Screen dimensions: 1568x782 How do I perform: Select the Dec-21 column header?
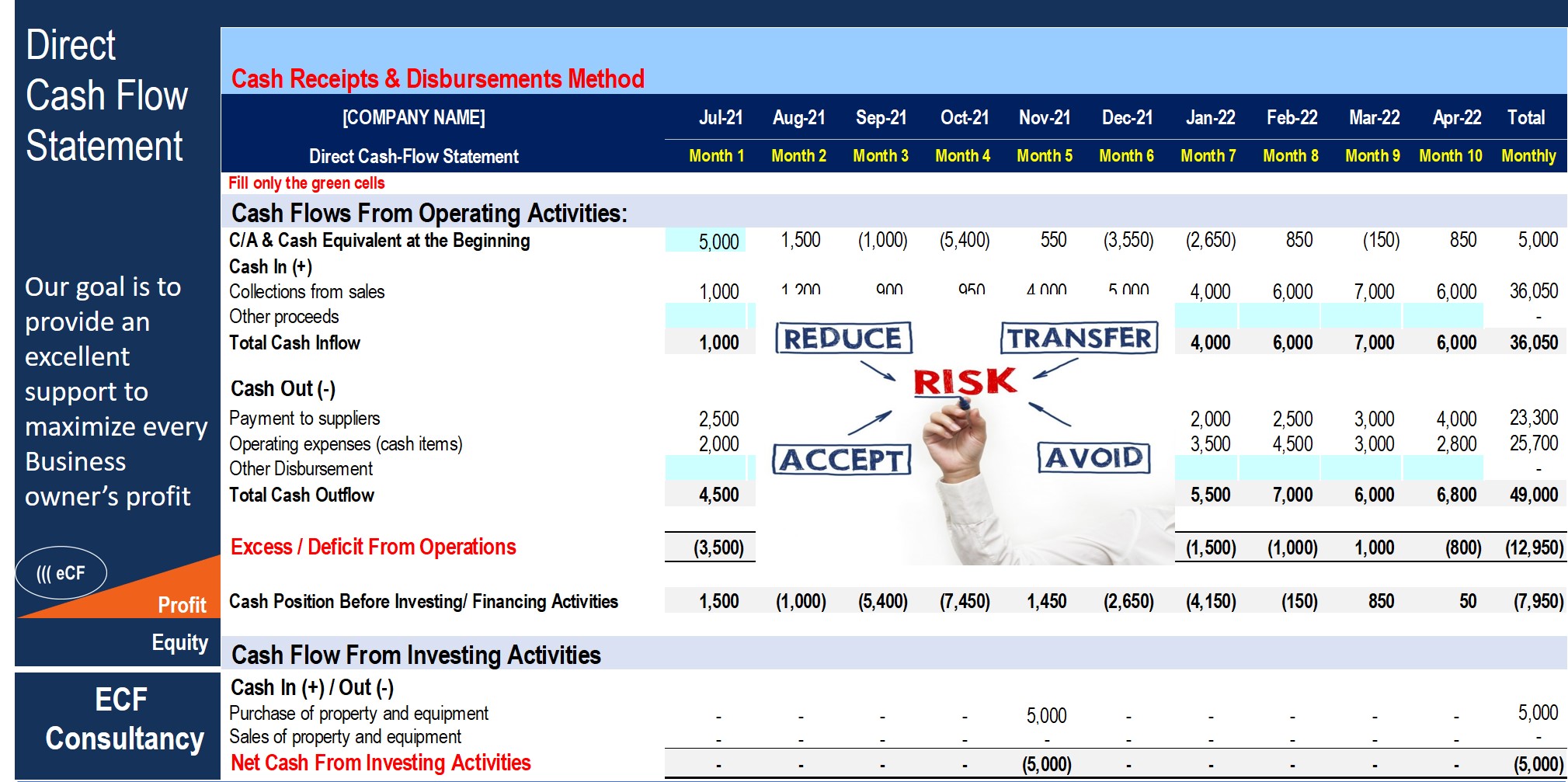click(x=1128, y=117)
